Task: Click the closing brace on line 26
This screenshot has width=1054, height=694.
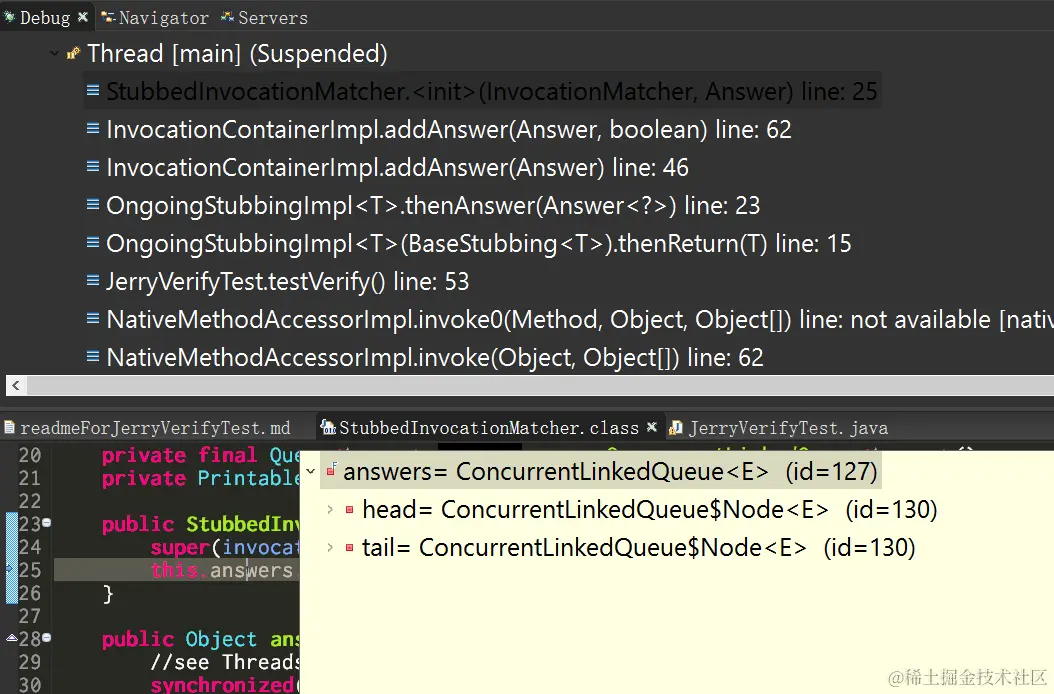Action: coord(108,594)
